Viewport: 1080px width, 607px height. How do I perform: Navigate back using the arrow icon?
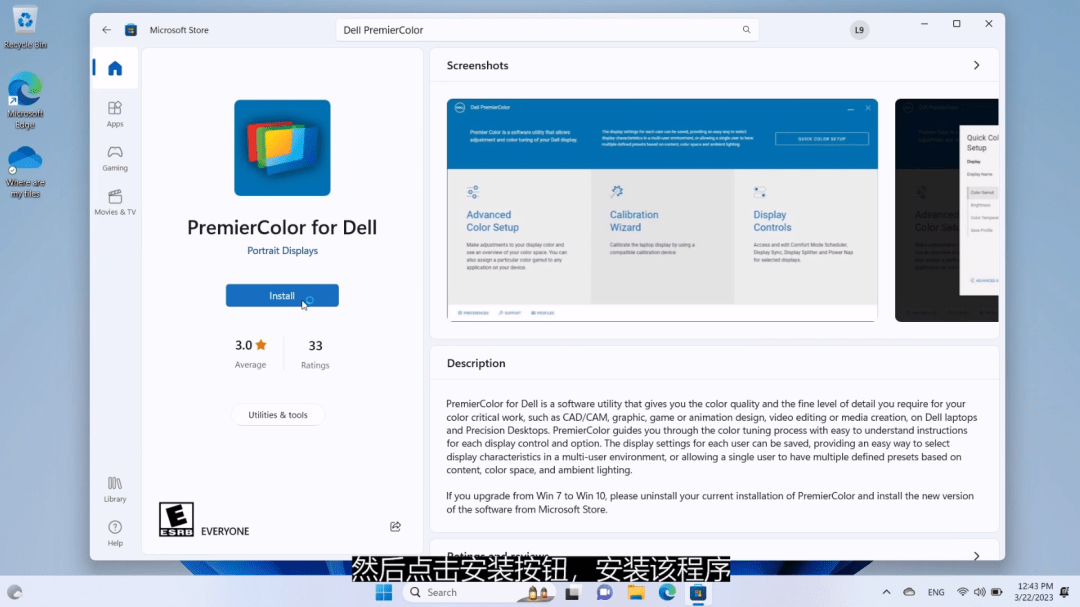click(x=107, y=30)
